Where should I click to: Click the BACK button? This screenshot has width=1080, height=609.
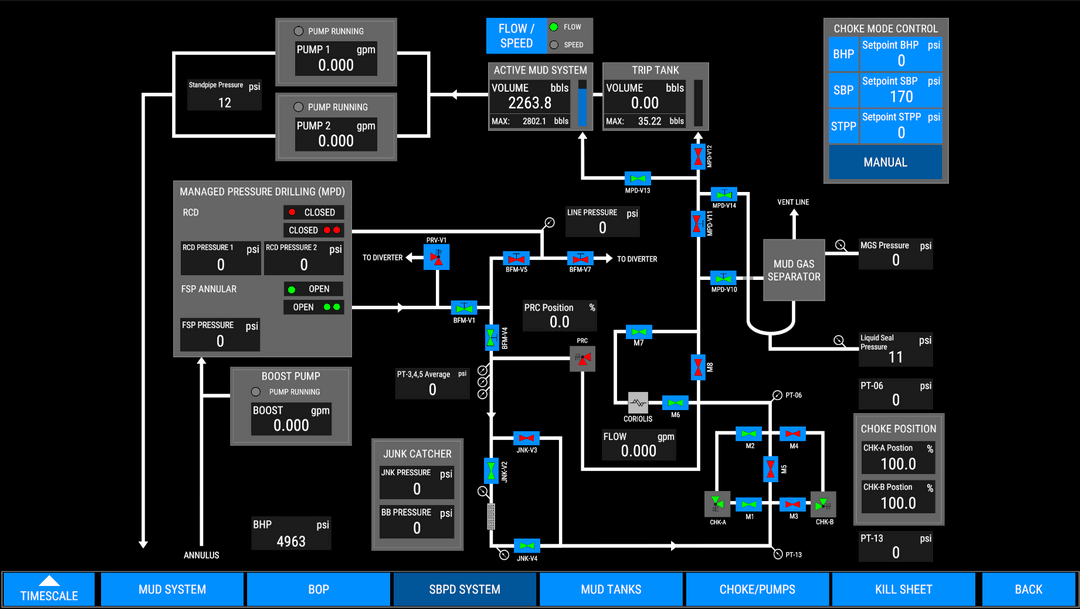coord(1028,589)
